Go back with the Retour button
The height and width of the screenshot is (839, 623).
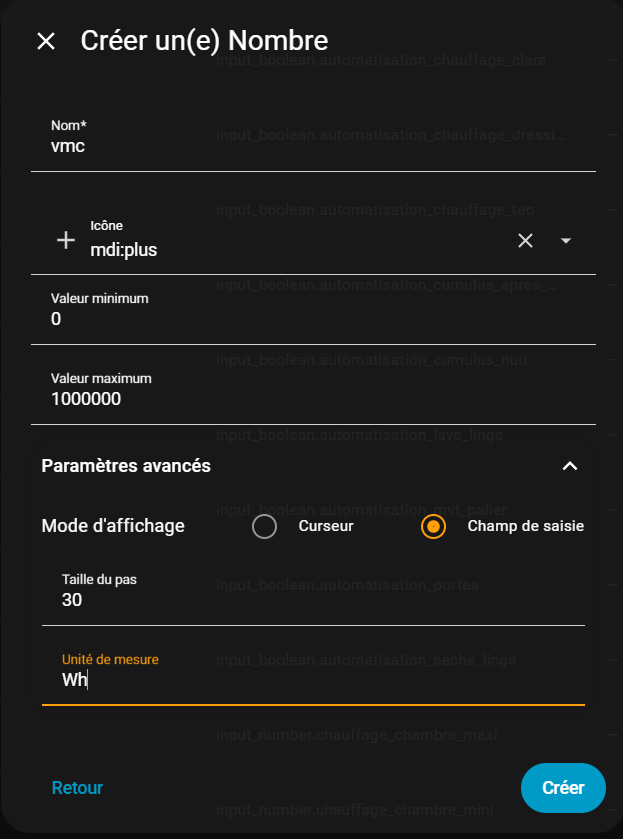(x=77, y=788)
